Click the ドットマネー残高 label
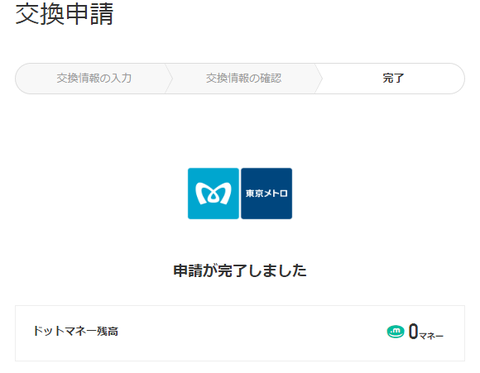The height and width of the screenshot is (373, 480). coord(76,331)
